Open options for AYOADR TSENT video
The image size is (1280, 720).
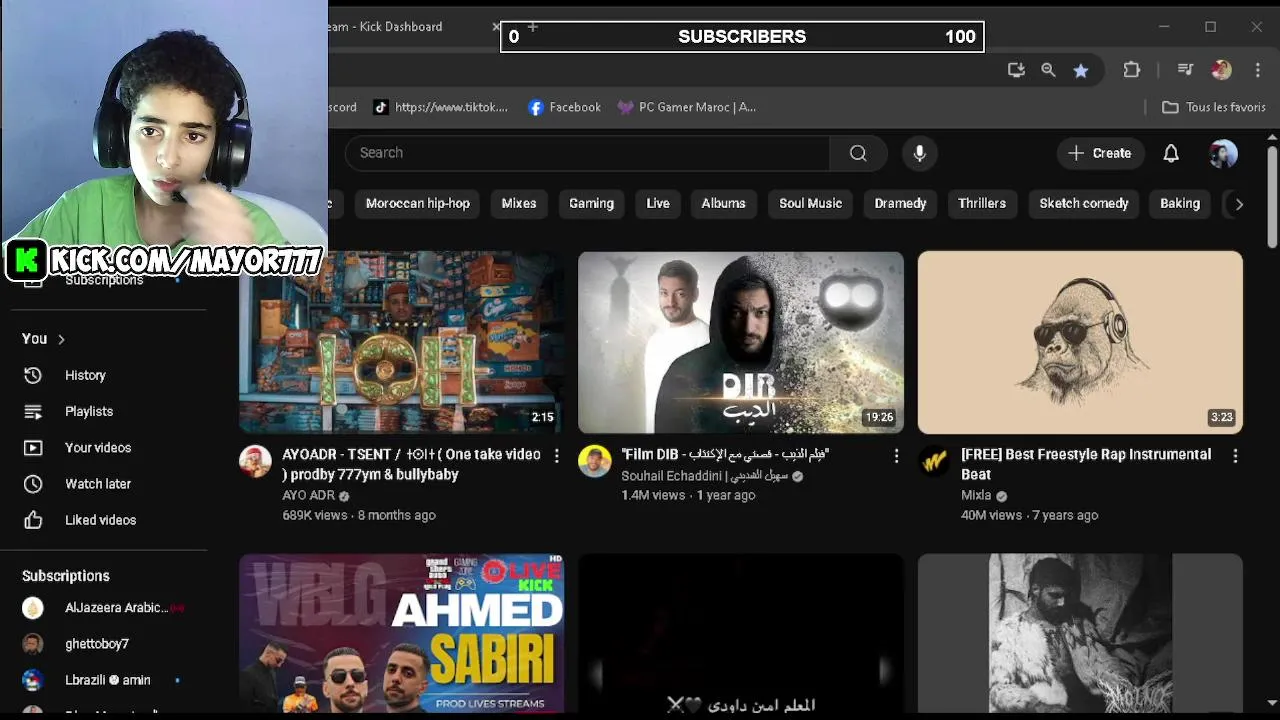[556, 456]
